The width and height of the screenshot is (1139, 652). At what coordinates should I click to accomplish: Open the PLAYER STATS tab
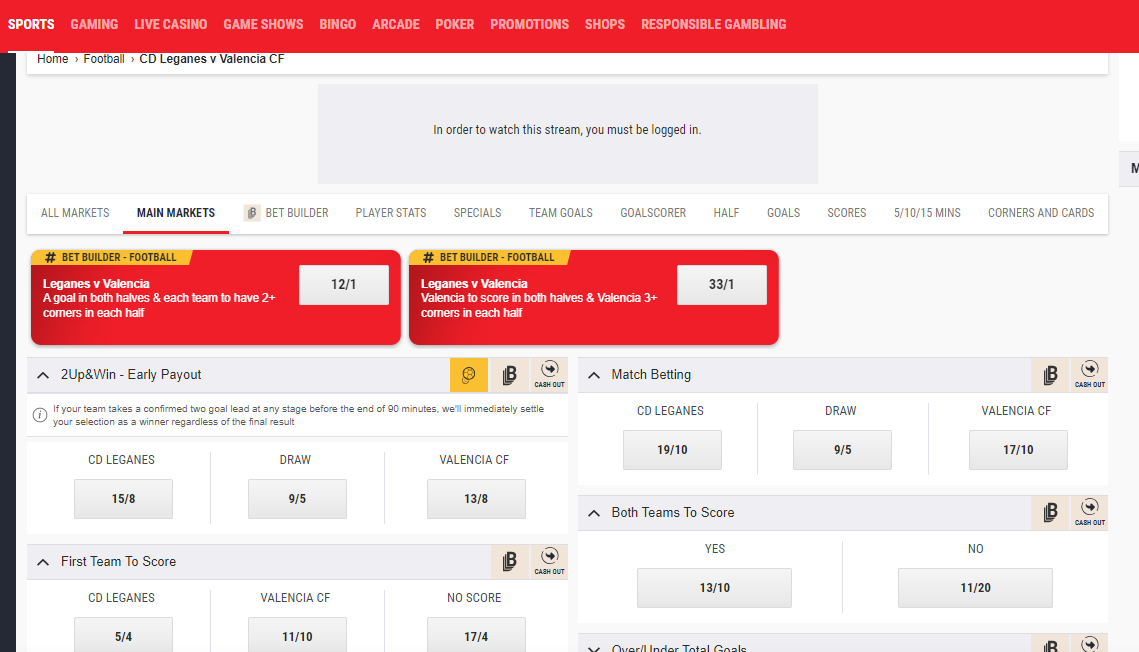click(391, 213)
